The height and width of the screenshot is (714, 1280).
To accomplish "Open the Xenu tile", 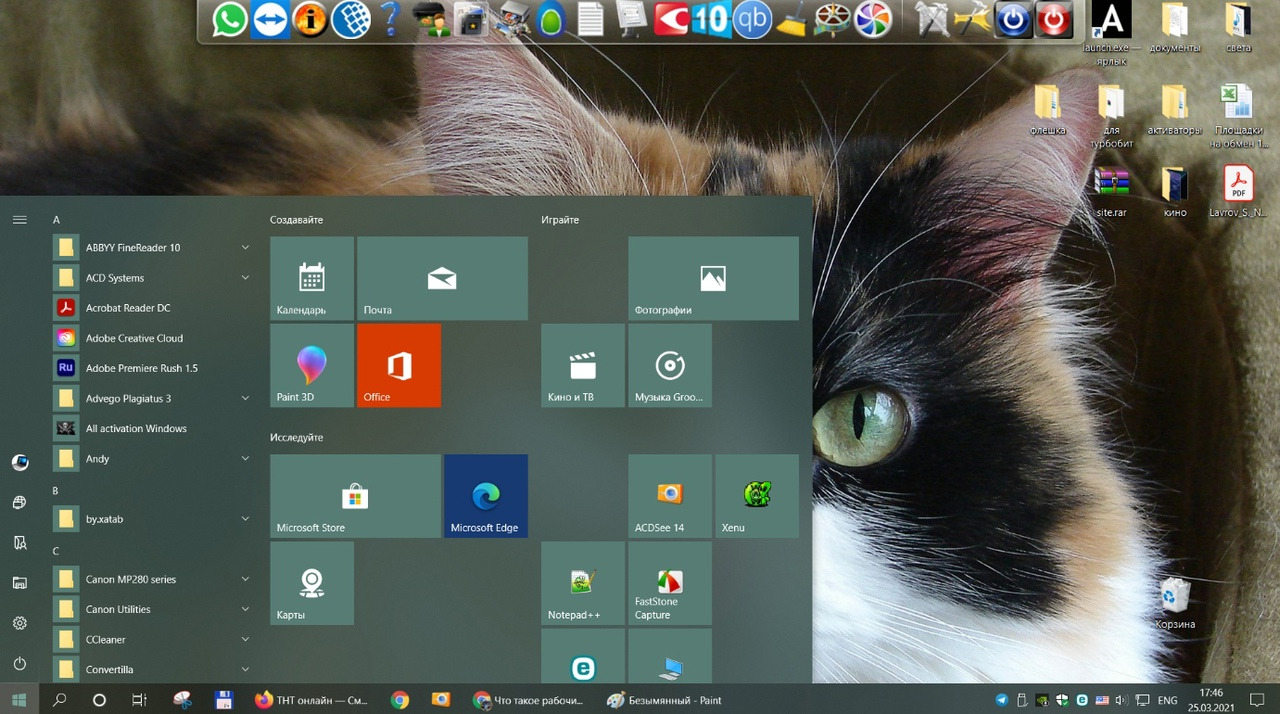I will tap(756, 496).
